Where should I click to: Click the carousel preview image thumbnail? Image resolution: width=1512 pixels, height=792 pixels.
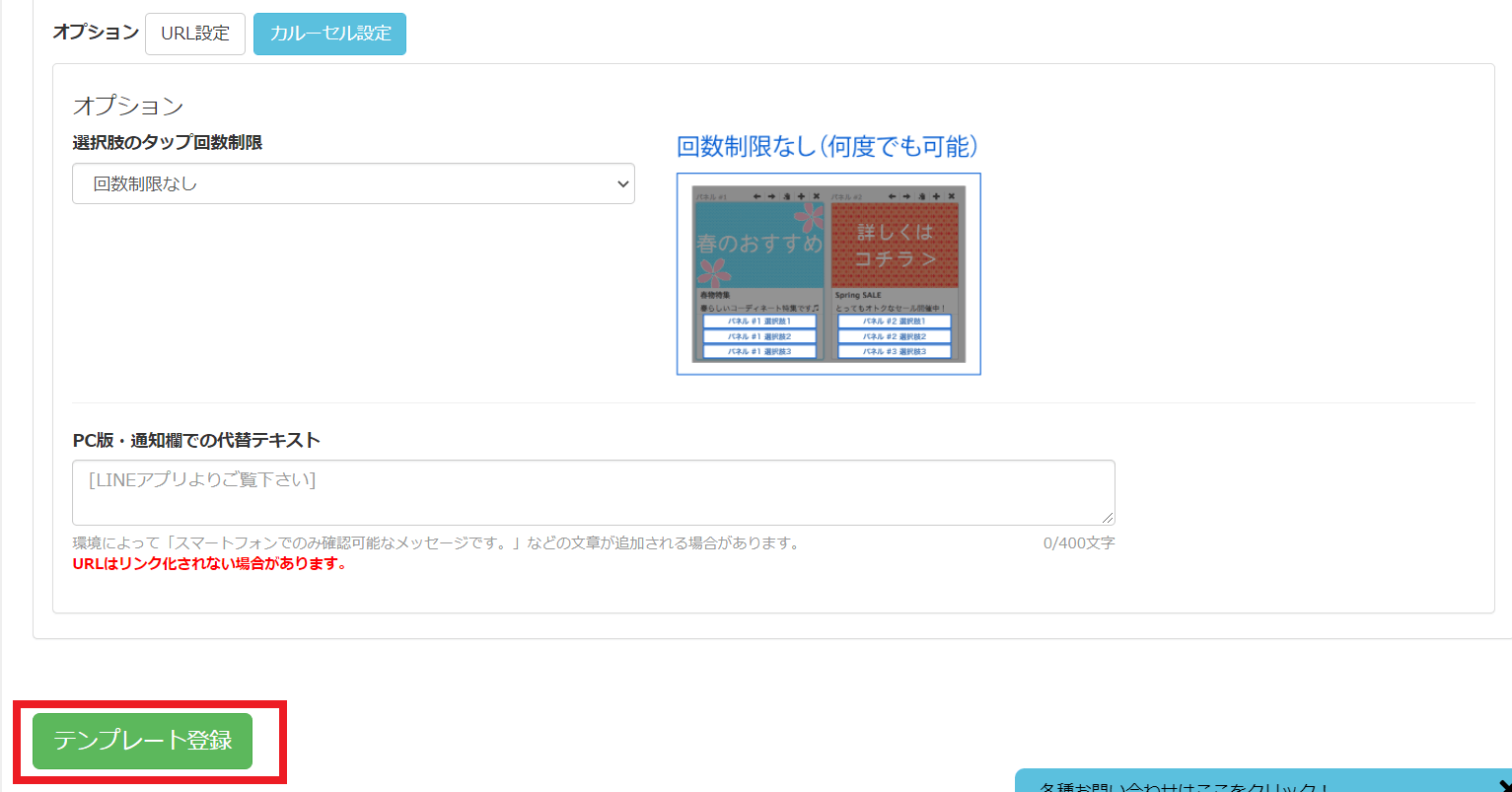click(828, 274)
